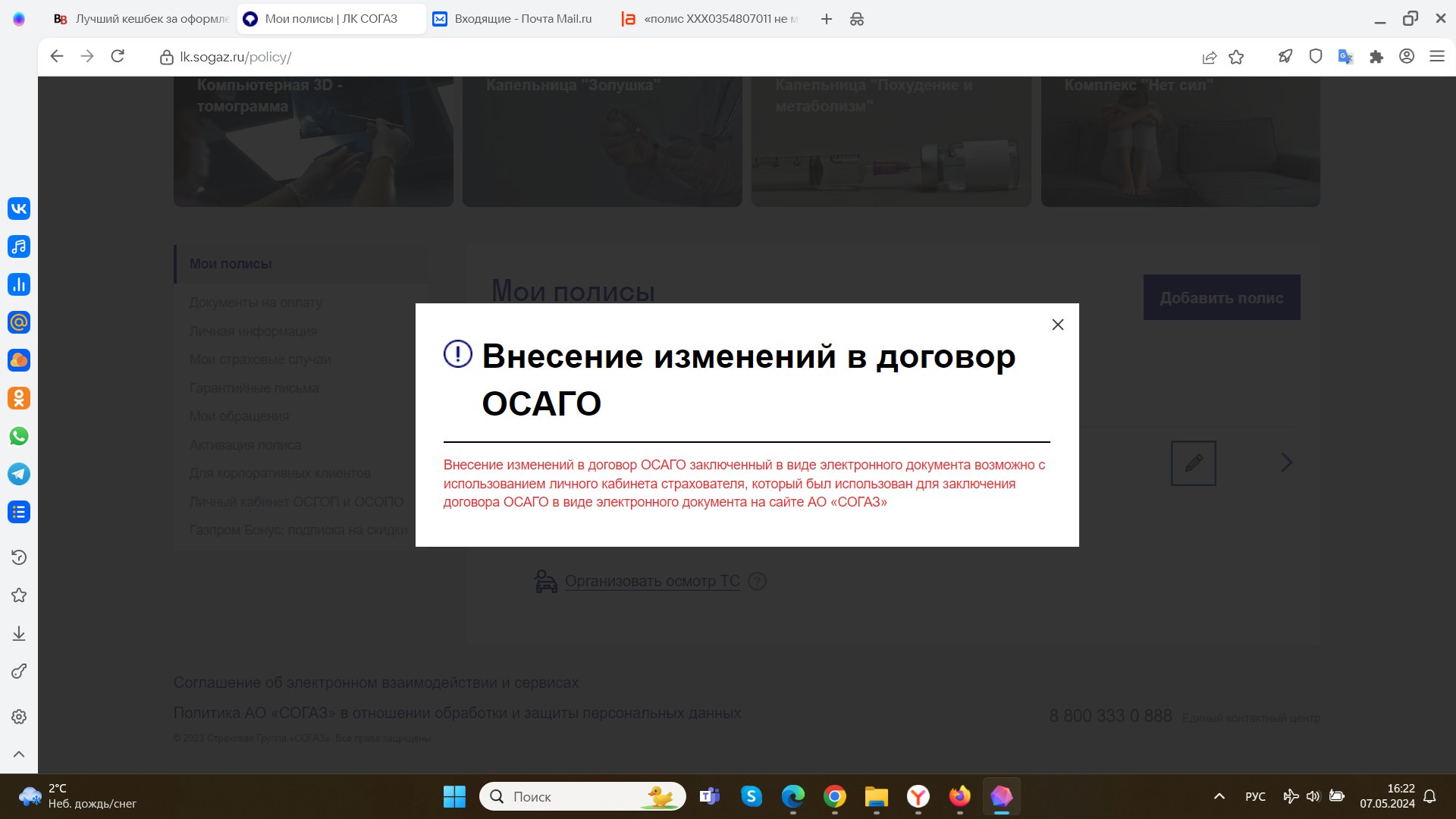The image size is (1456, 819).
Task: Open 'Мои обращения' menu item
Action: coord(239,416)
